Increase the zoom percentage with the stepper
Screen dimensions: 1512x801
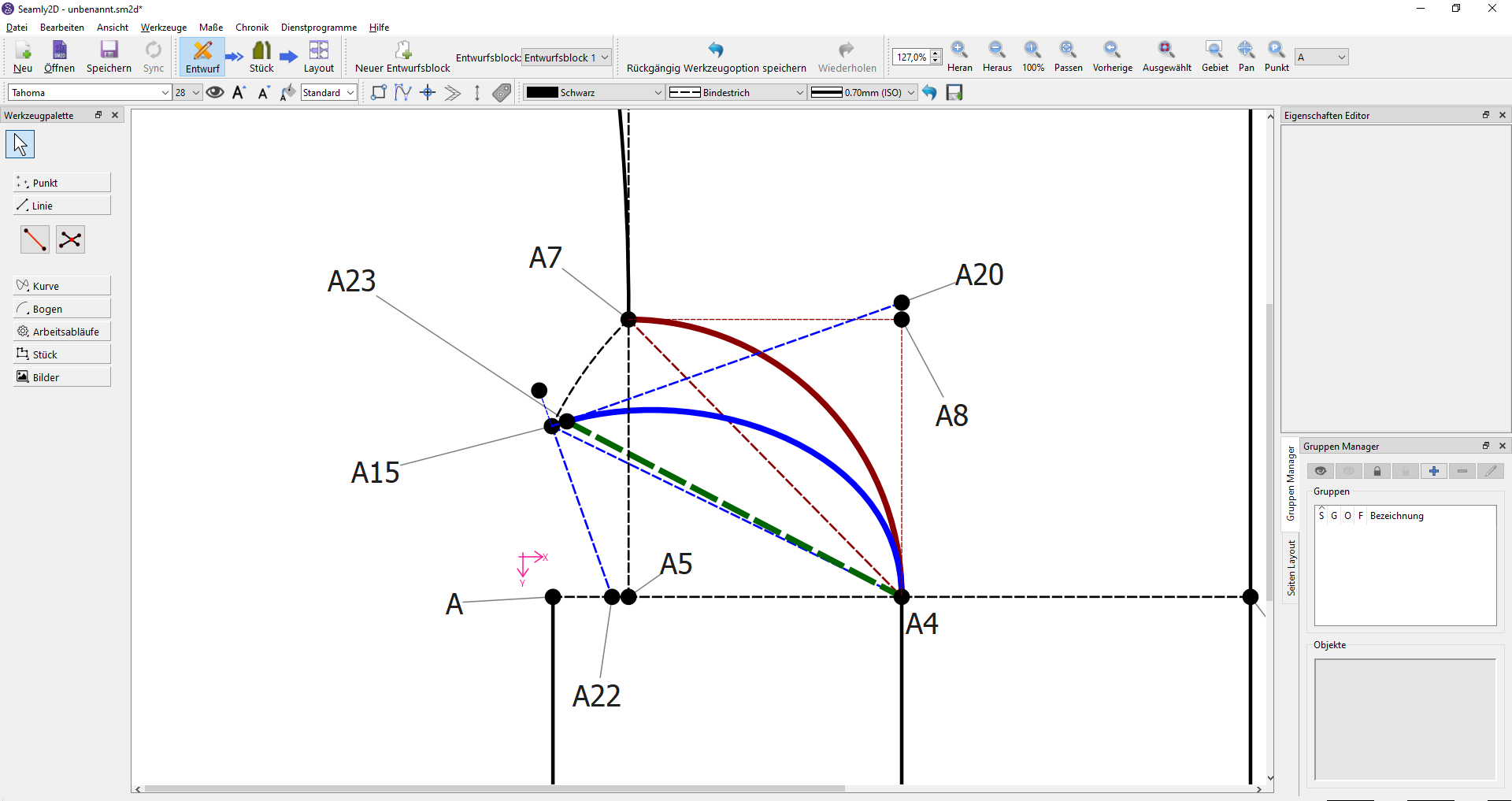coord(936,54)
